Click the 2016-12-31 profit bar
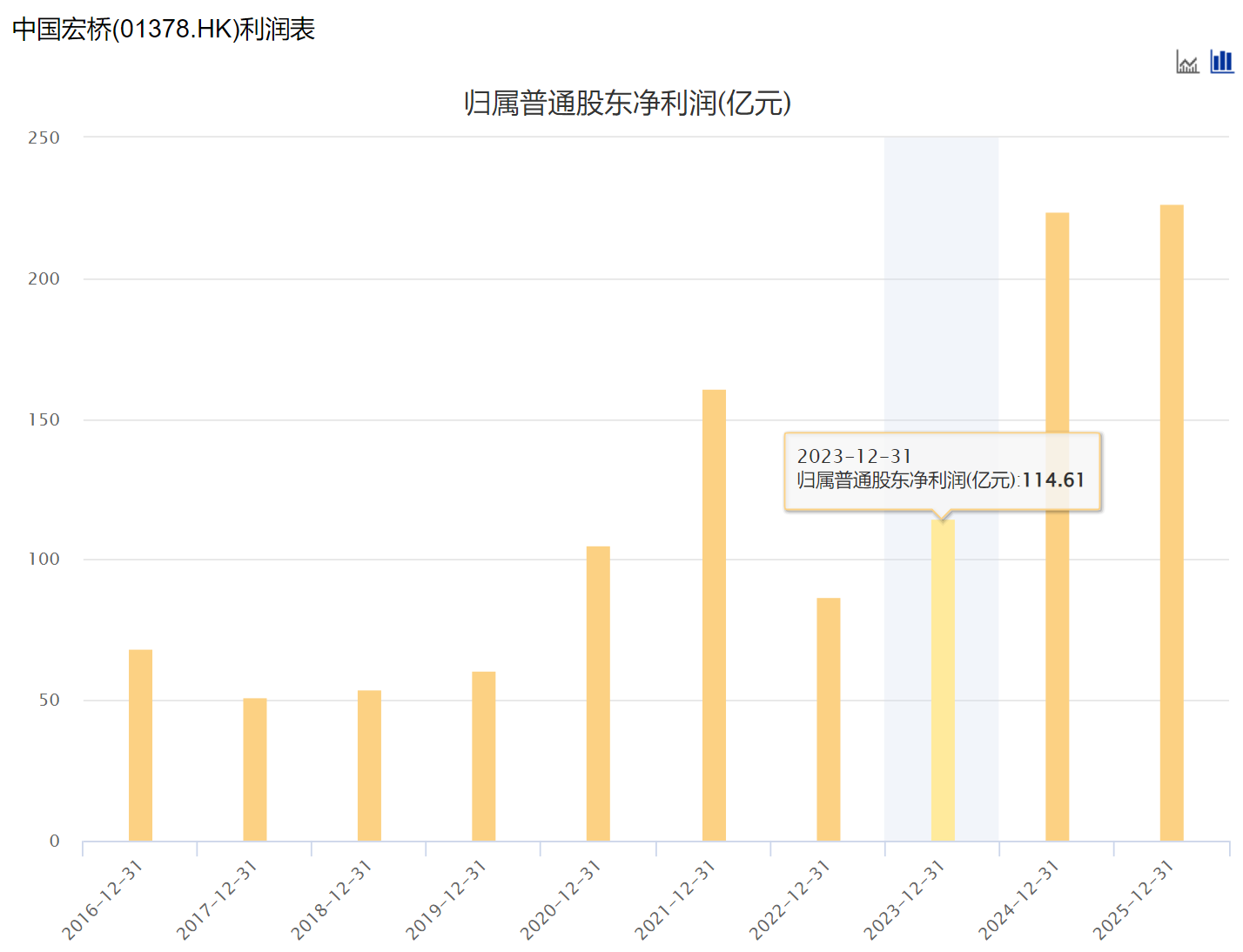 coord(140,745)
